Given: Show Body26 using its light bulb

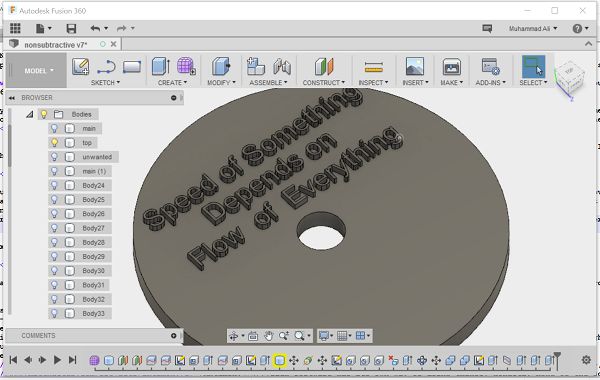Looking at the screenshot, I should pyautogui.click(x=54, y=214).
